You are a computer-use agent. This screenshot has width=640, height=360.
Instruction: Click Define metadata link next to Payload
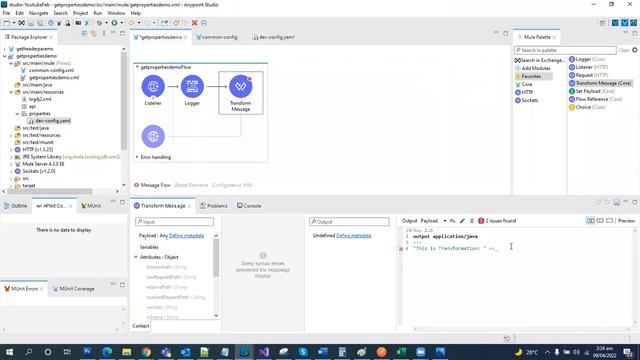coord(187,236)
